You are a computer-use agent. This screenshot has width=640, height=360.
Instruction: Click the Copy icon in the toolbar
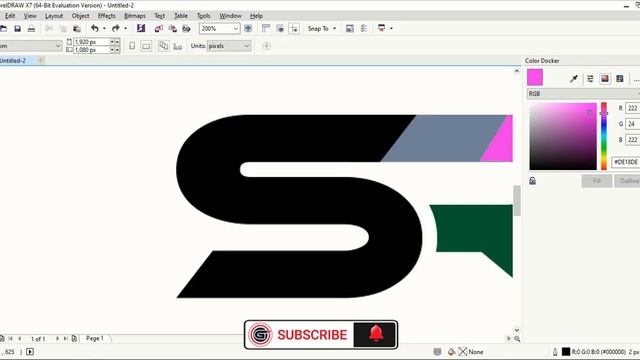point(63,29)
